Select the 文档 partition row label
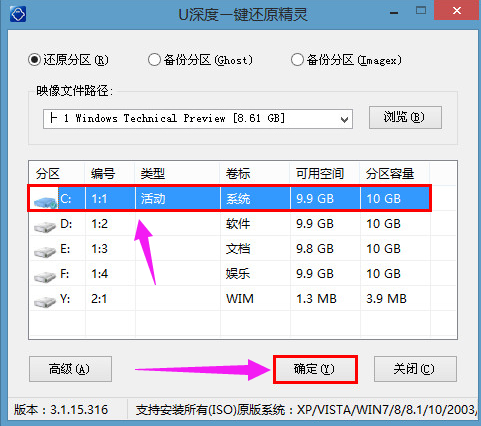Screen dimensions: 481x426 point(238,249)
